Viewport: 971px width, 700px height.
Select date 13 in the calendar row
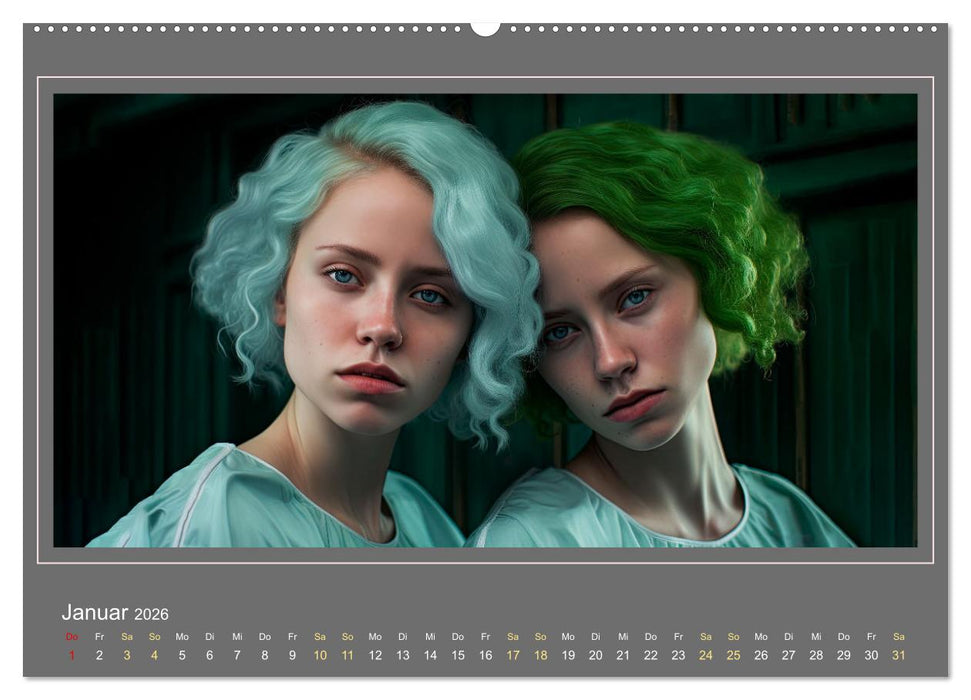[x=402, y=655]
